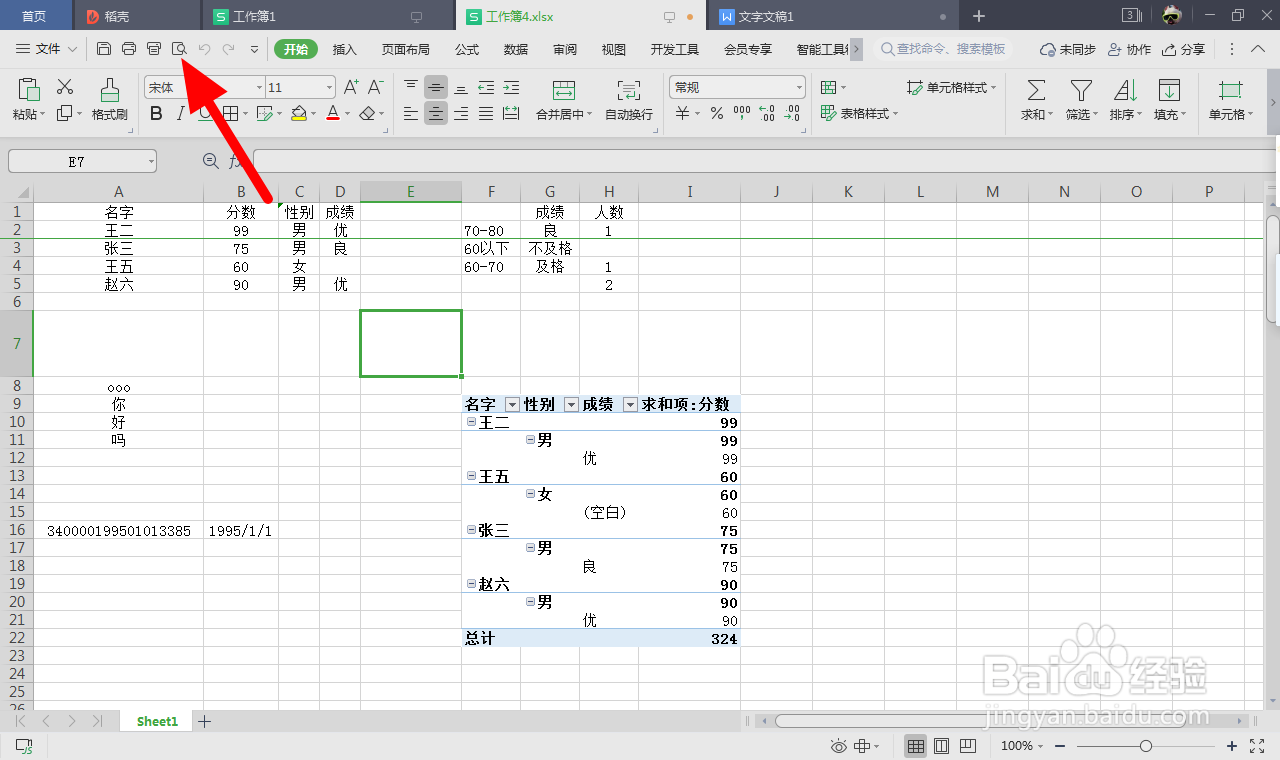Toggle Italic formatting
1280x760 pixels.
pos(179,113)
